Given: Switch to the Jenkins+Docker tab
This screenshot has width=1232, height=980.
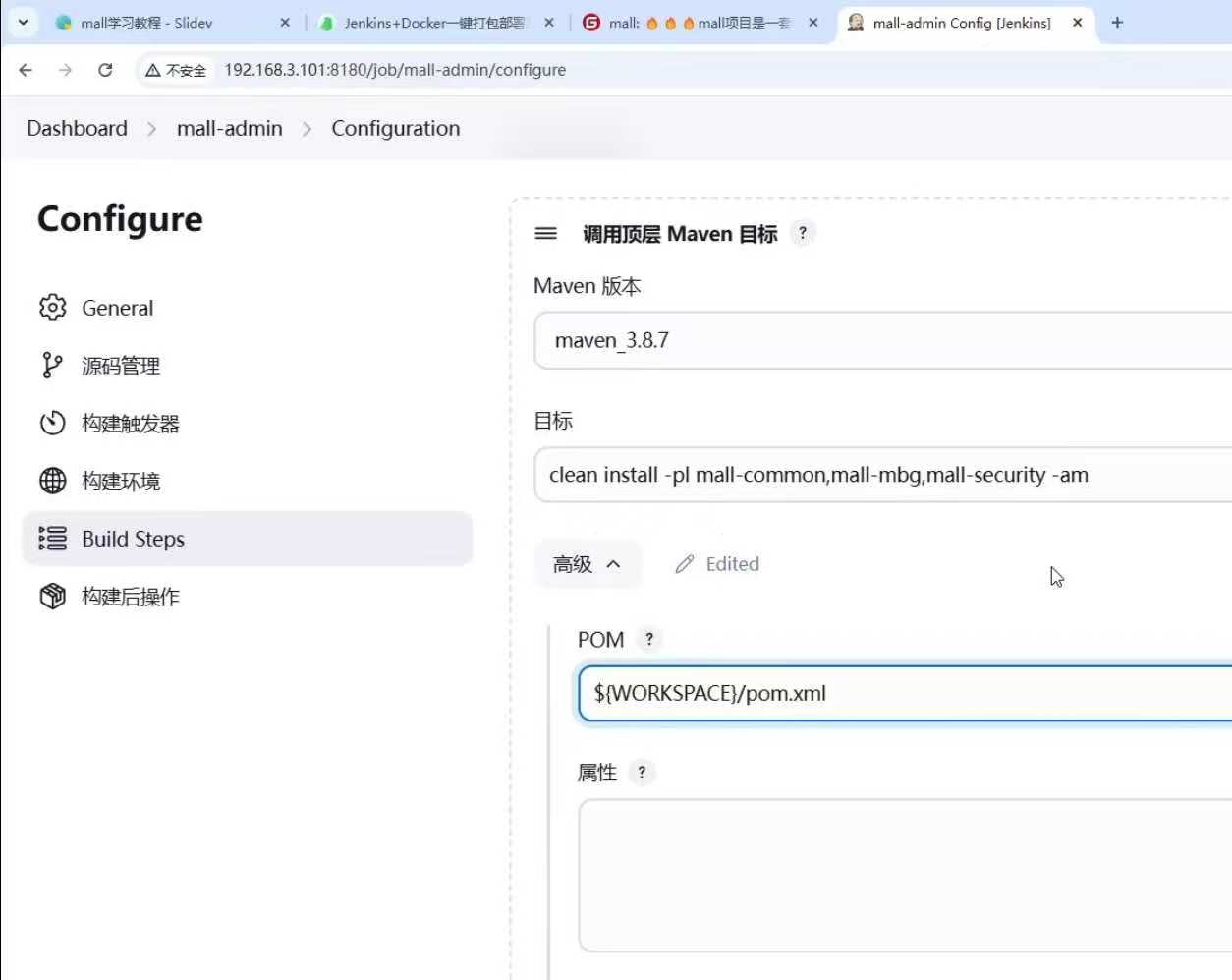Looking at the screenshot, I should [x=436, y=22].
